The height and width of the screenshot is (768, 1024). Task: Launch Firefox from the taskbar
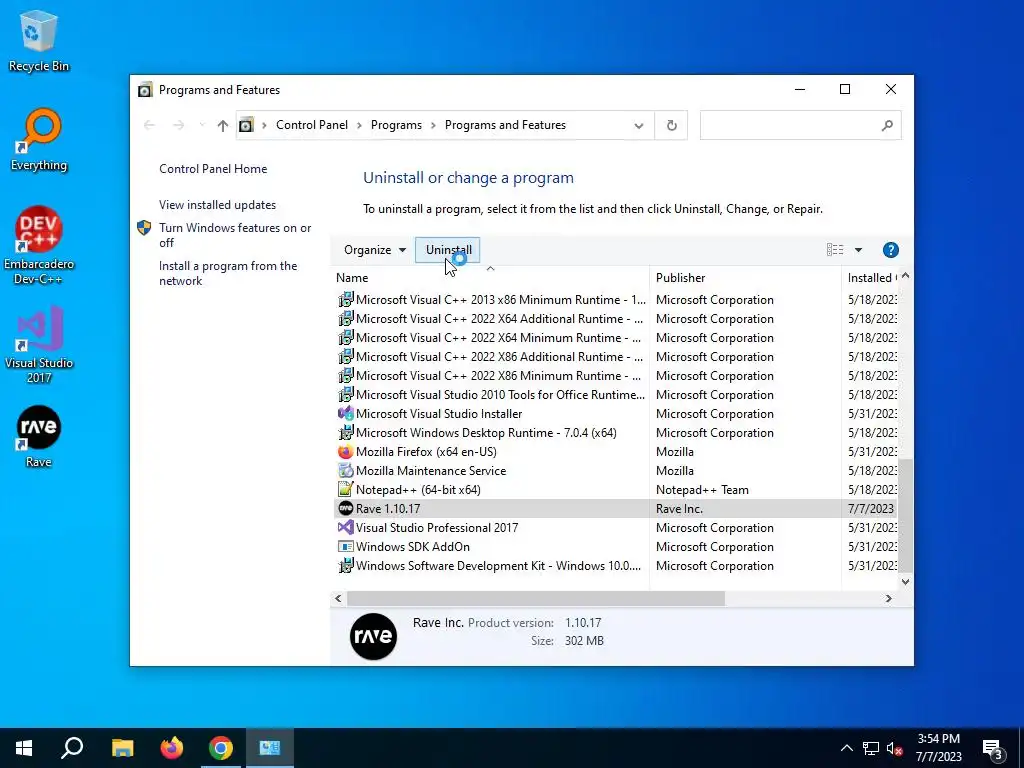pos(172,748)
